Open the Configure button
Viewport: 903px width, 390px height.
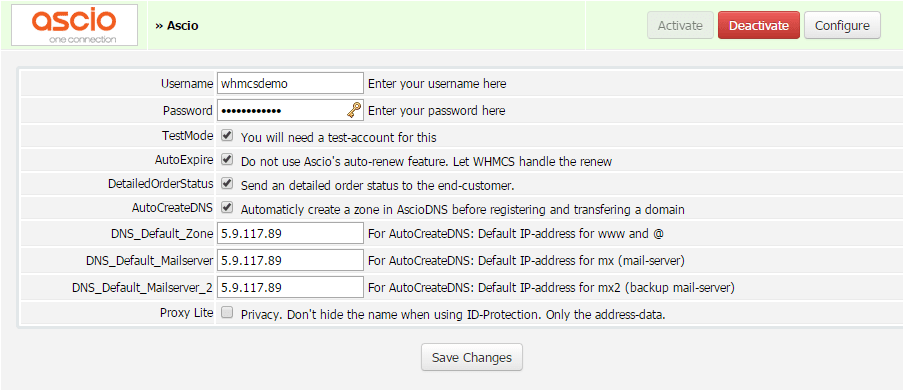coord(842,25)
